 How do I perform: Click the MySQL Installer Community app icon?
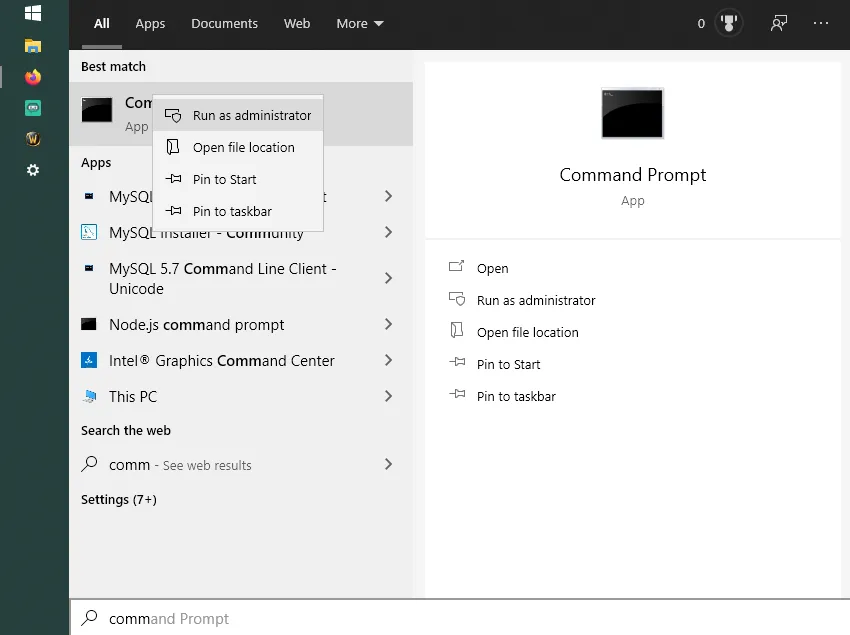point(89,232)
